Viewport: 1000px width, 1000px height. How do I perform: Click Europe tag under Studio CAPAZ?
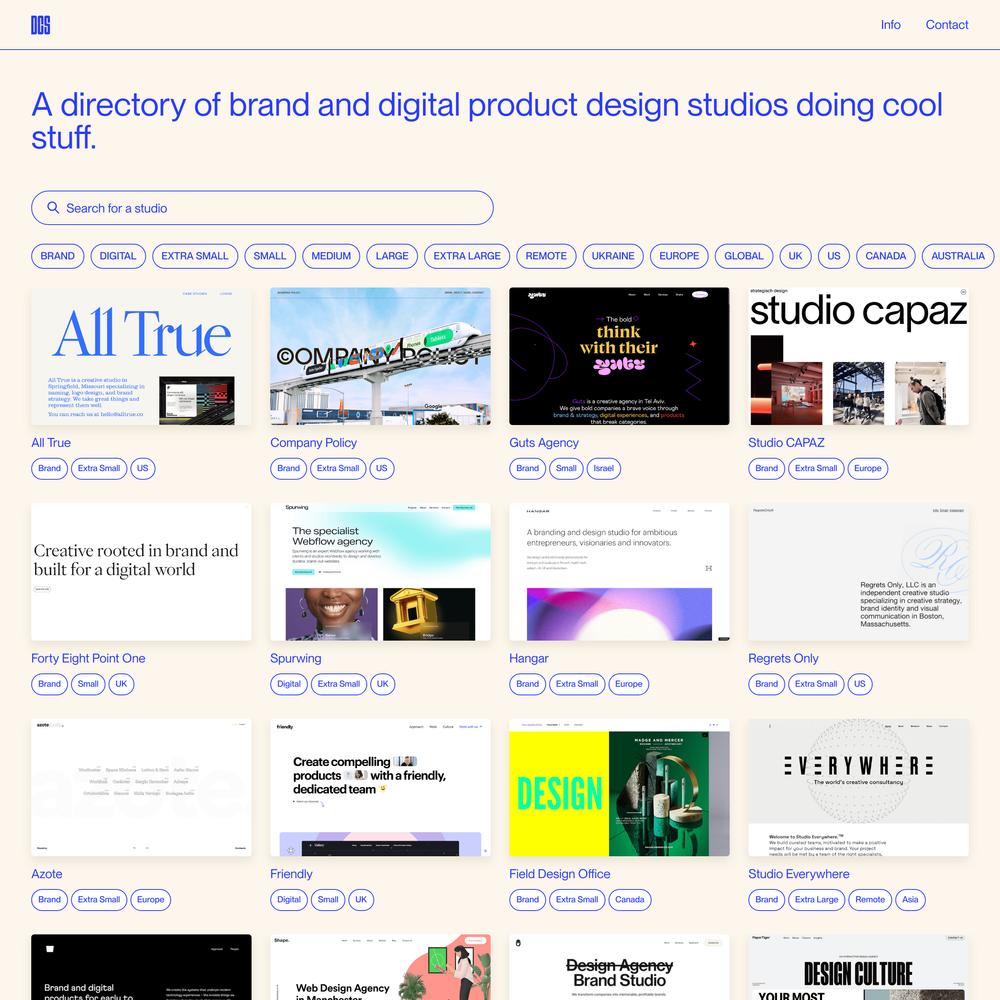[x=867, y=468]
